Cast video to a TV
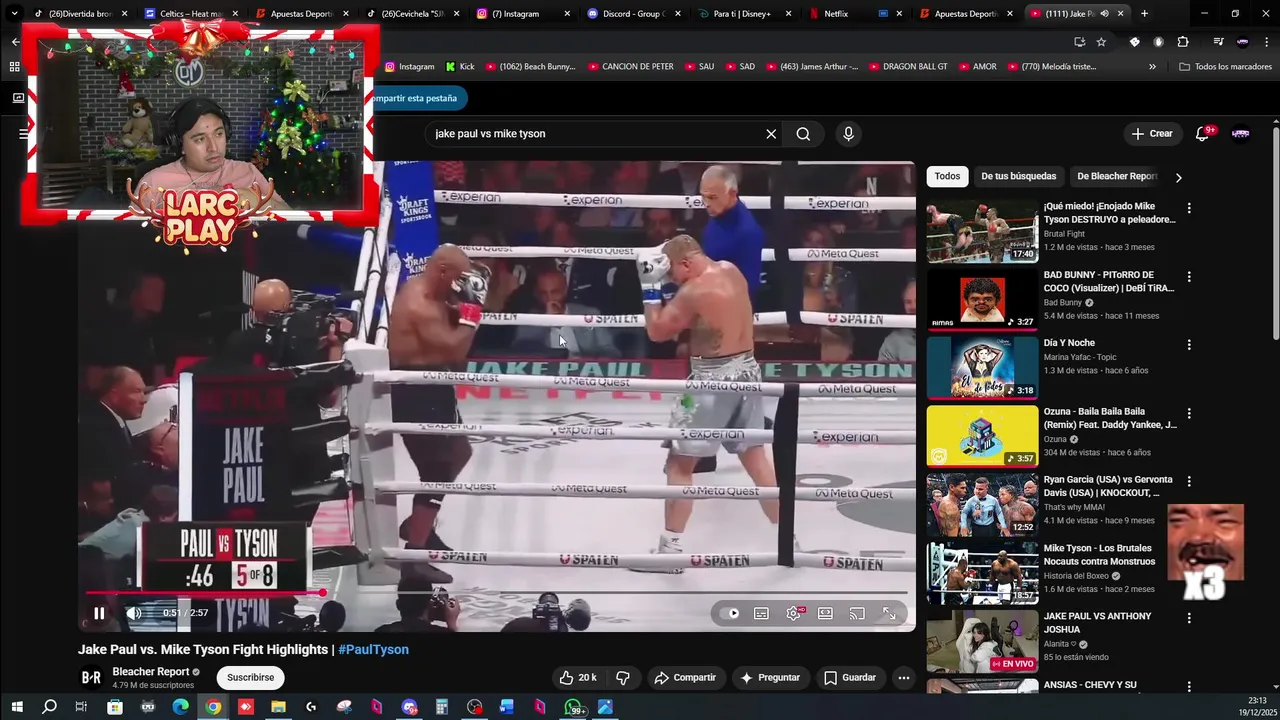 click(x=857, y=613)
